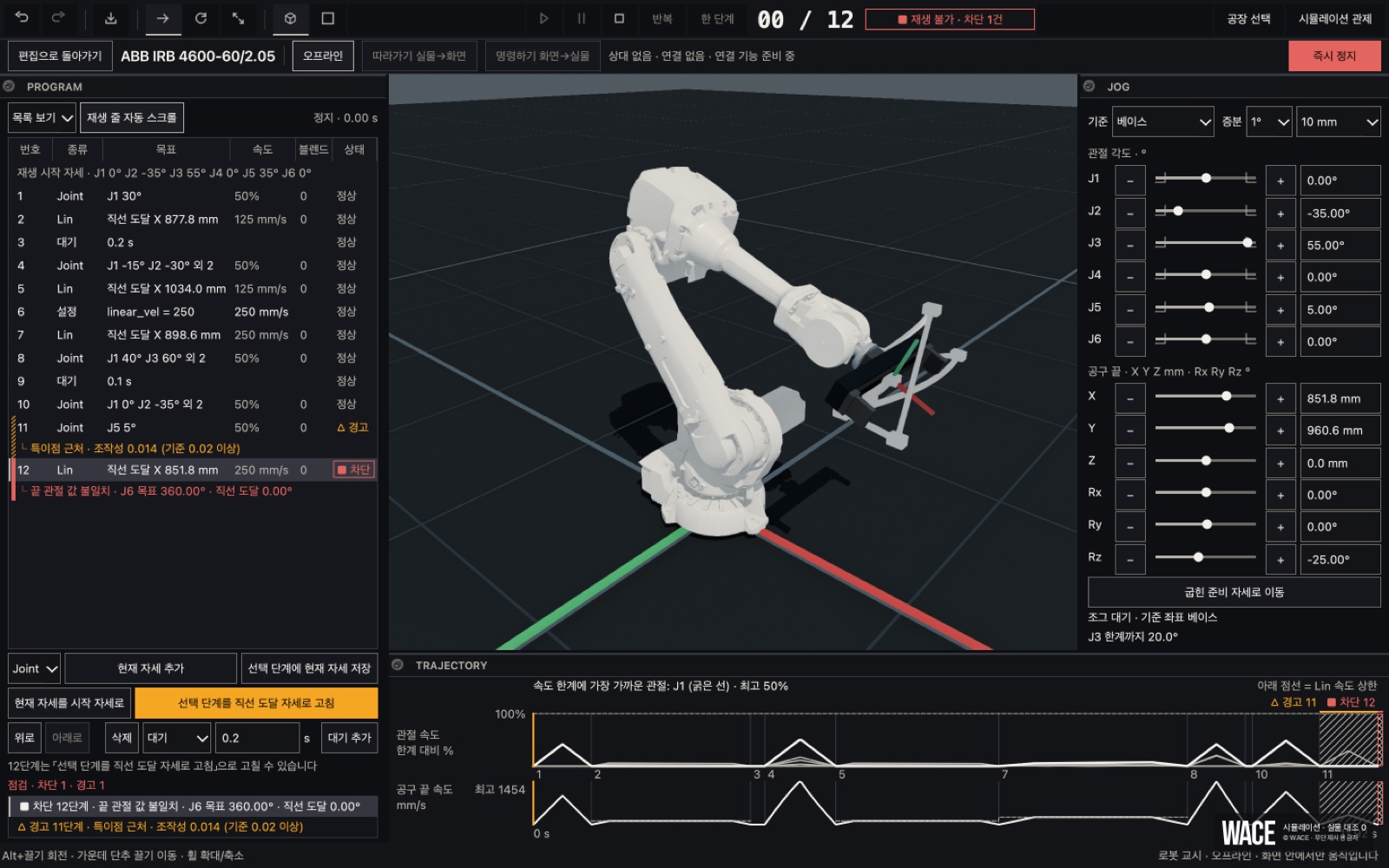The width and height of the screenshot is (1389, 868).
Task: Increase J3 angle with plus button
Action: tap(1280, 245)
